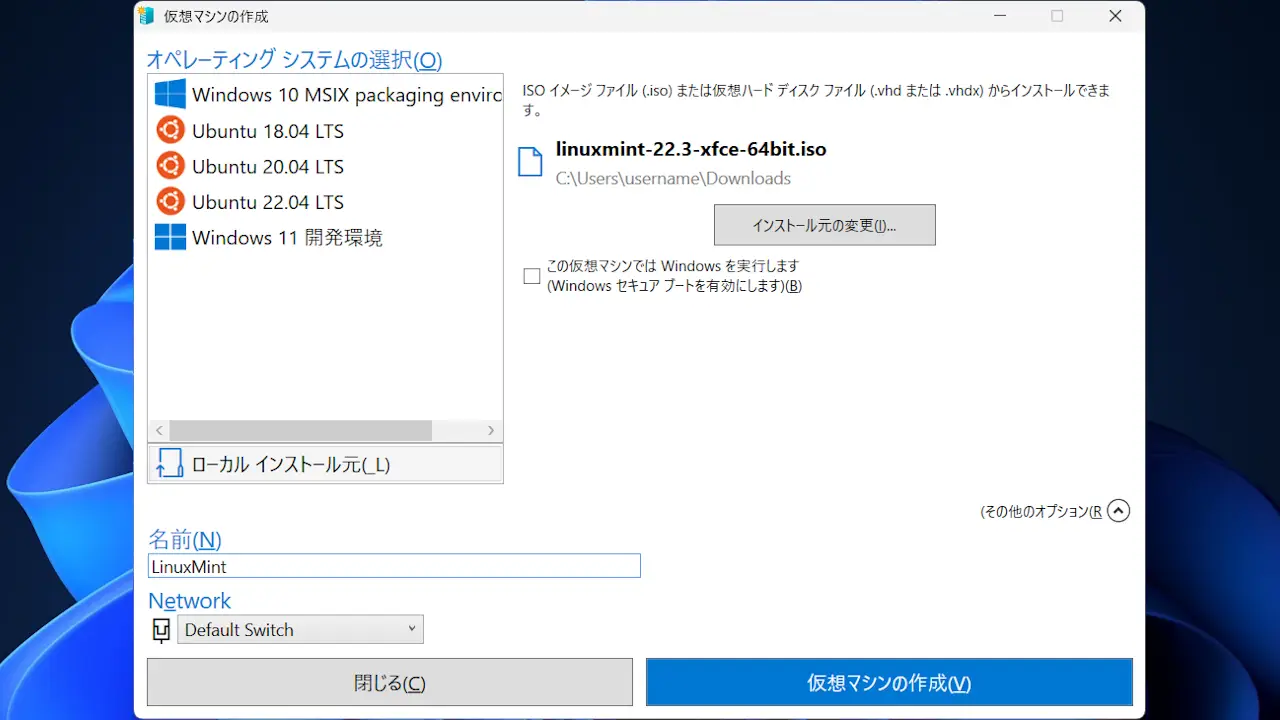Select Windows 10 MSIX packaging environment entry
1280x720 pixels.
pyautogui.click(x=326, y=95)
